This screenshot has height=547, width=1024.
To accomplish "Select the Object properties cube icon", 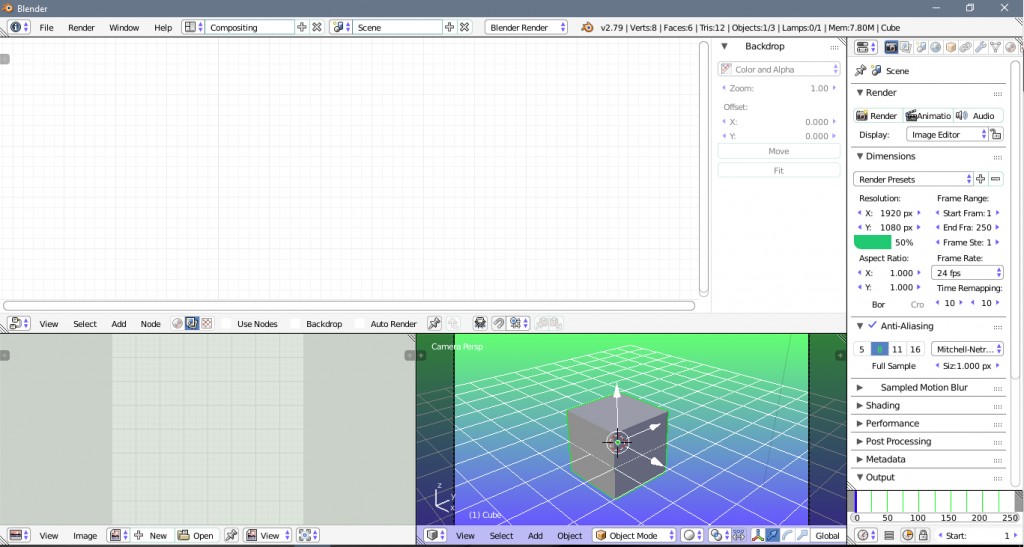I will (950, 47).
